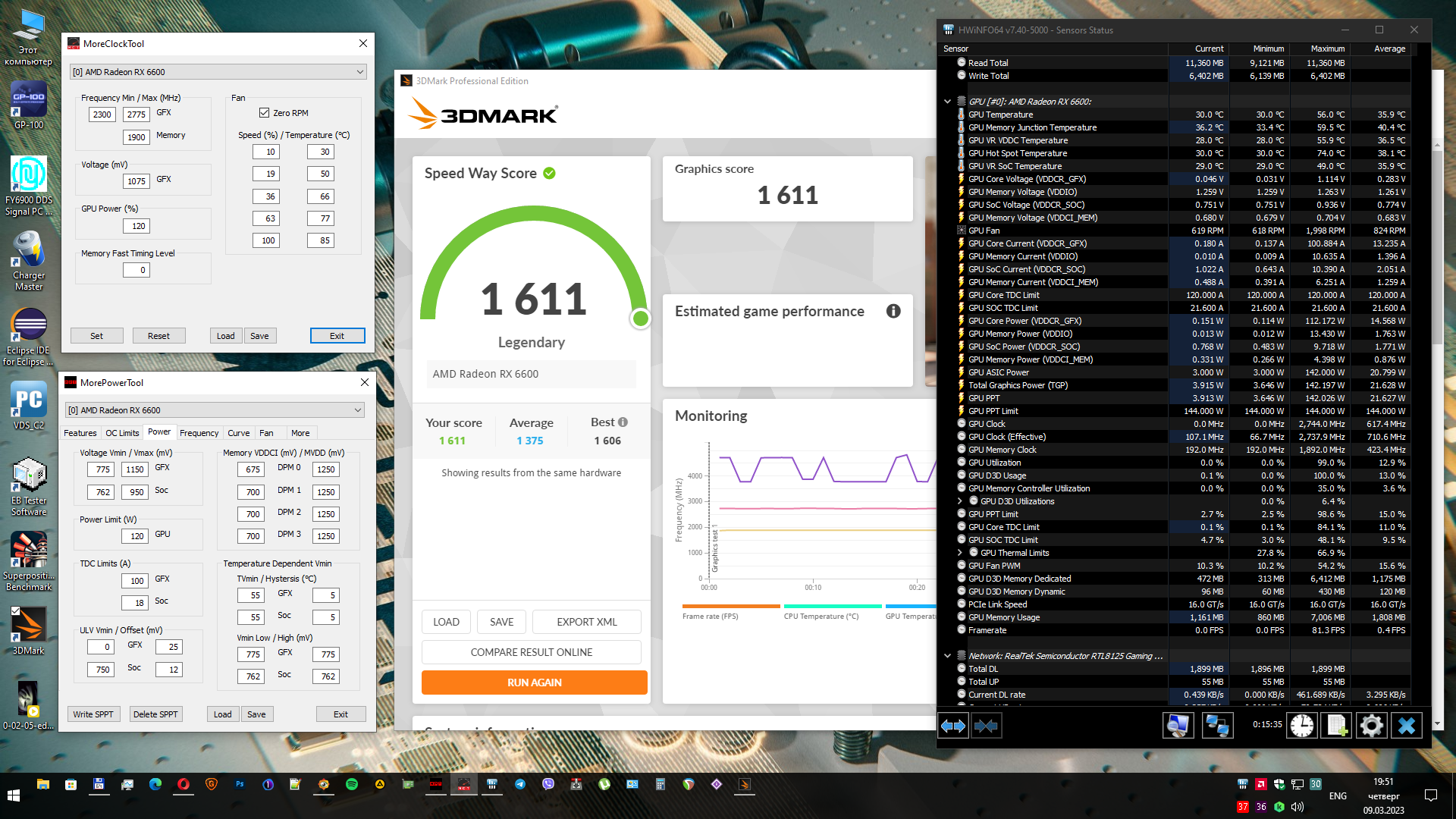Click the info icon next to Estimated game performance
The height and width of the screenshot is (819, 1456).
point(893,311)
